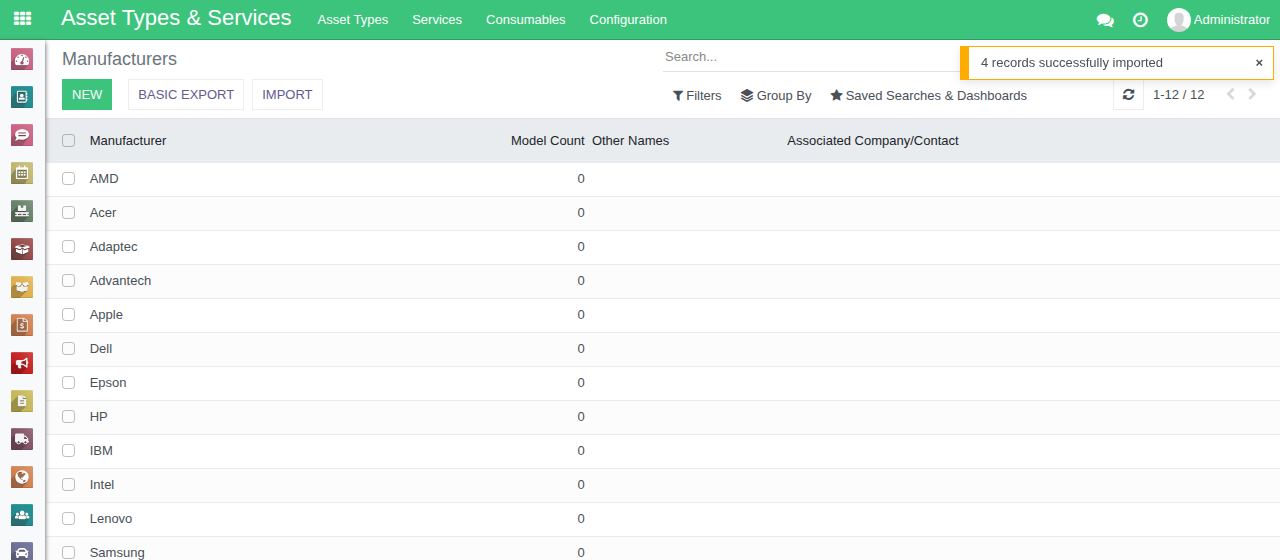Screen dimensions: 1280x560
Task: Tick the AMD row checkbox
Action: (x=68, y=179)
